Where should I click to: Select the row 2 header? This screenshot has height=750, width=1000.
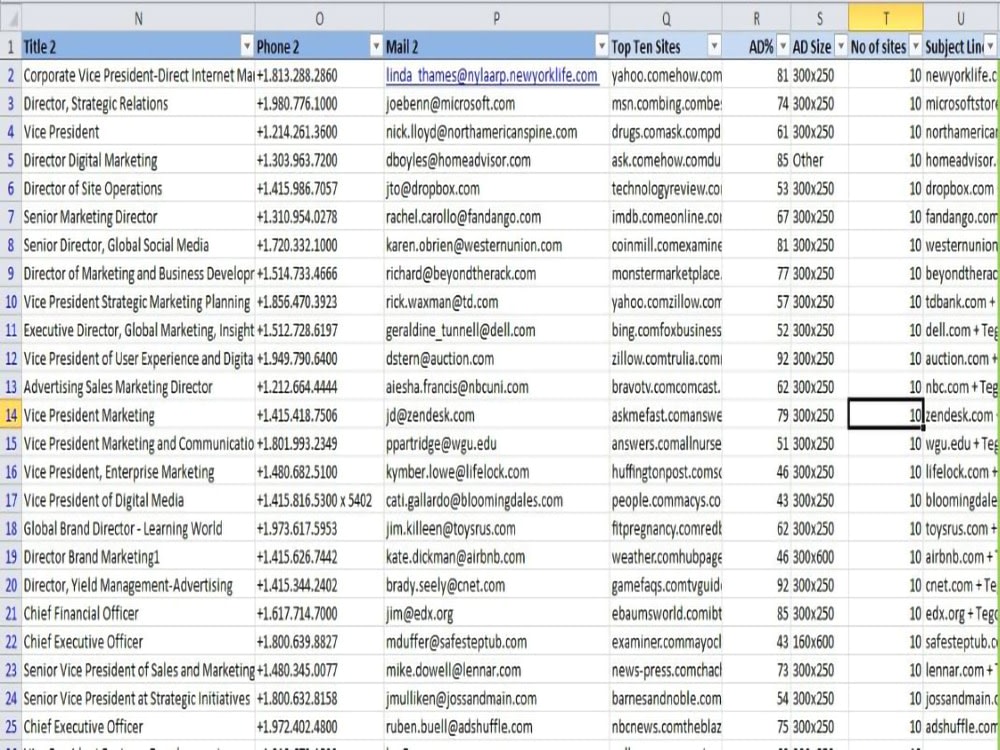(x=13, y=75)
